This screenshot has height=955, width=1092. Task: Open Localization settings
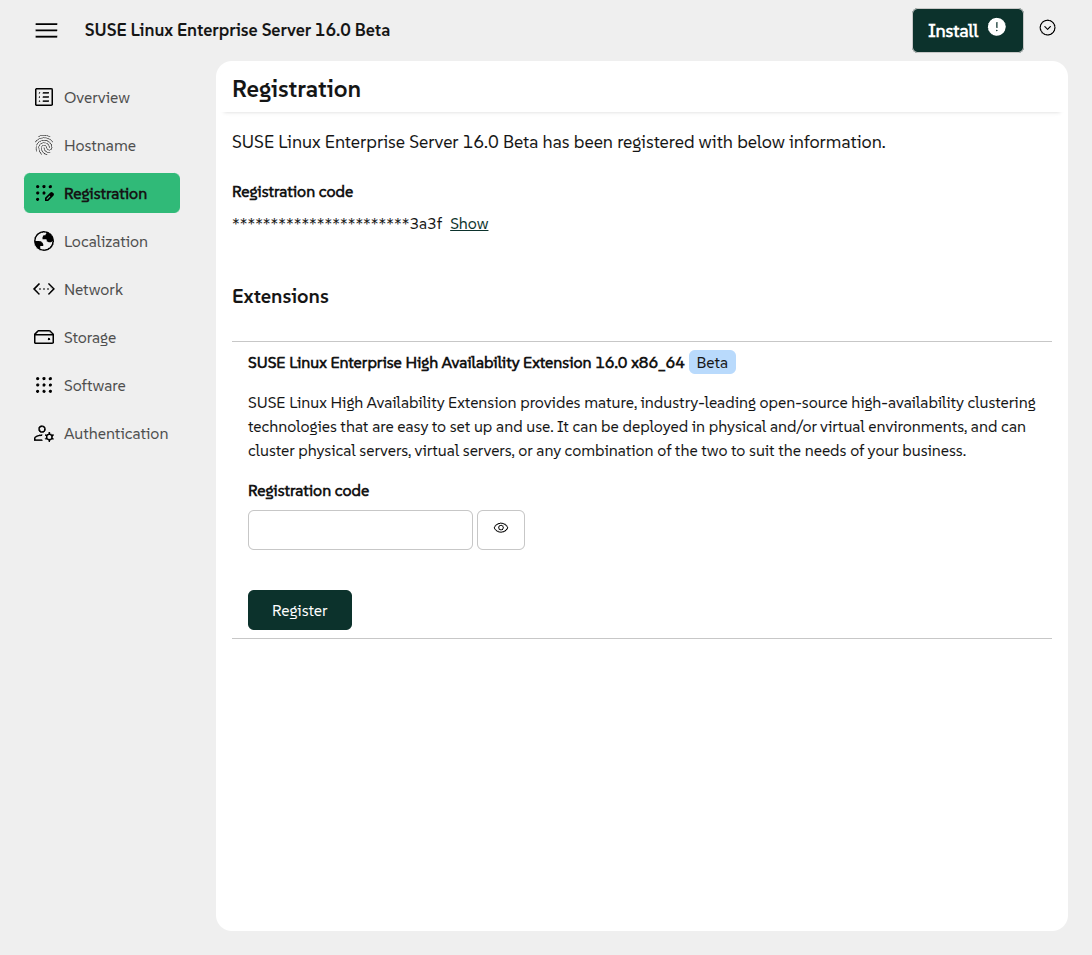(102, 241)
